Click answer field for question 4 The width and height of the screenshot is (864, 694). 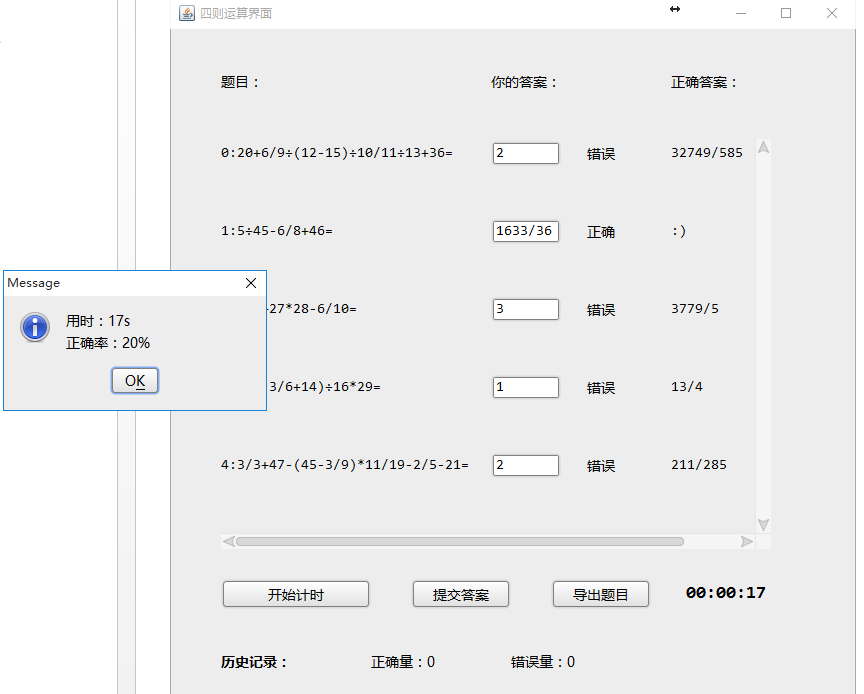coord(526,465)
